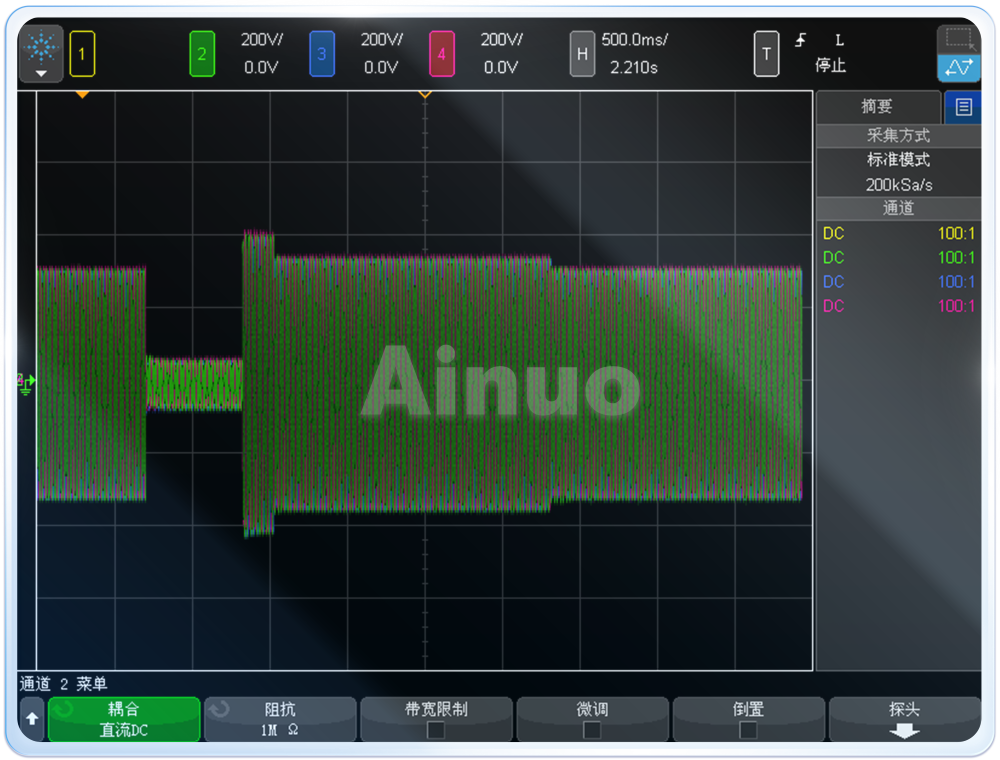Click the up arrow back button in menu

pos(32,719)
